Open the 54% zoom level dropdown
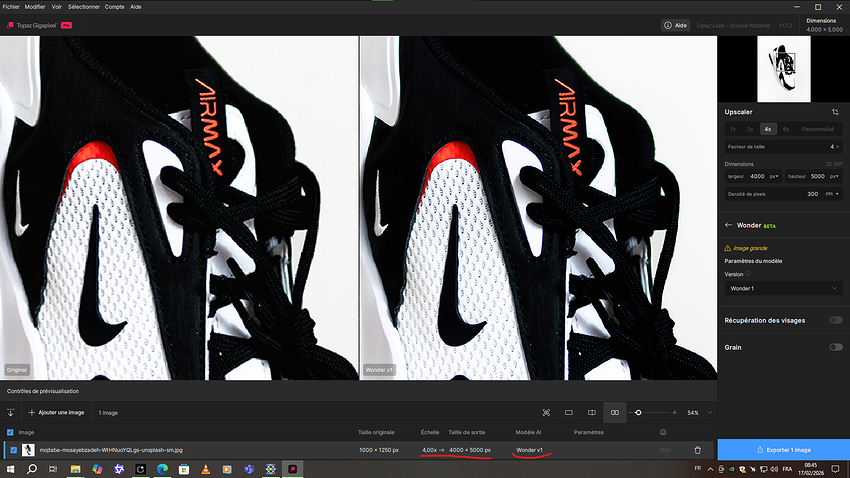Screen dimensions: 850x478 (710, 412)
